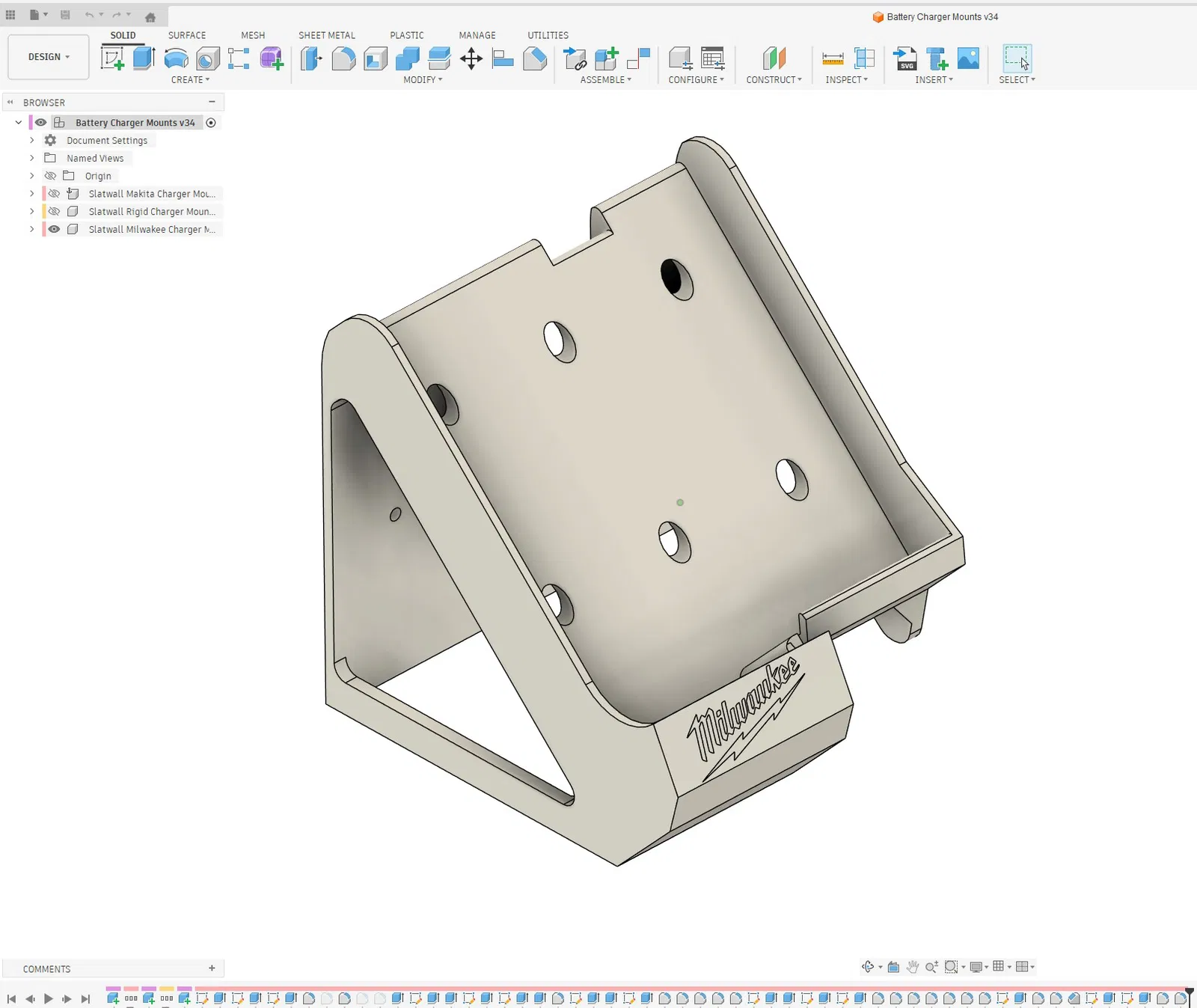This screenshot has height=1008, width=1197.
Task: Expand the Slatwall Makita Charger Mount node
Action: pyautogui.click(x=31, y=194)
